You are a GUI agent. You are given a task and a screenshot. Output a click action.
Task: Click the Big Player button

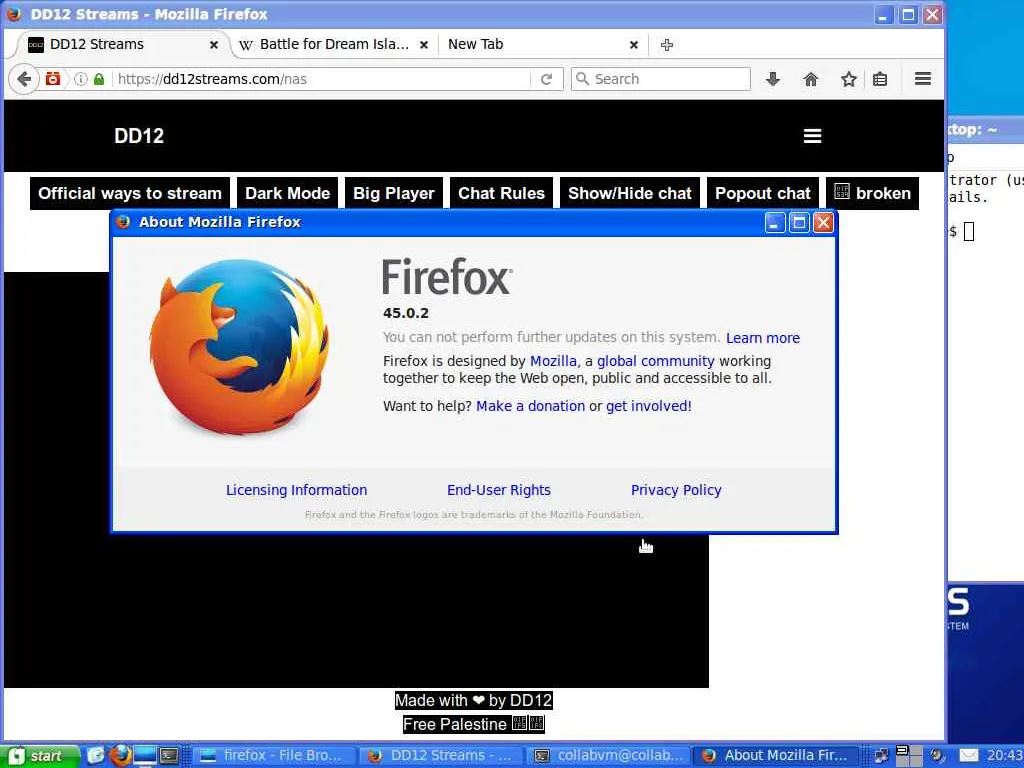[x=394, y=193]
